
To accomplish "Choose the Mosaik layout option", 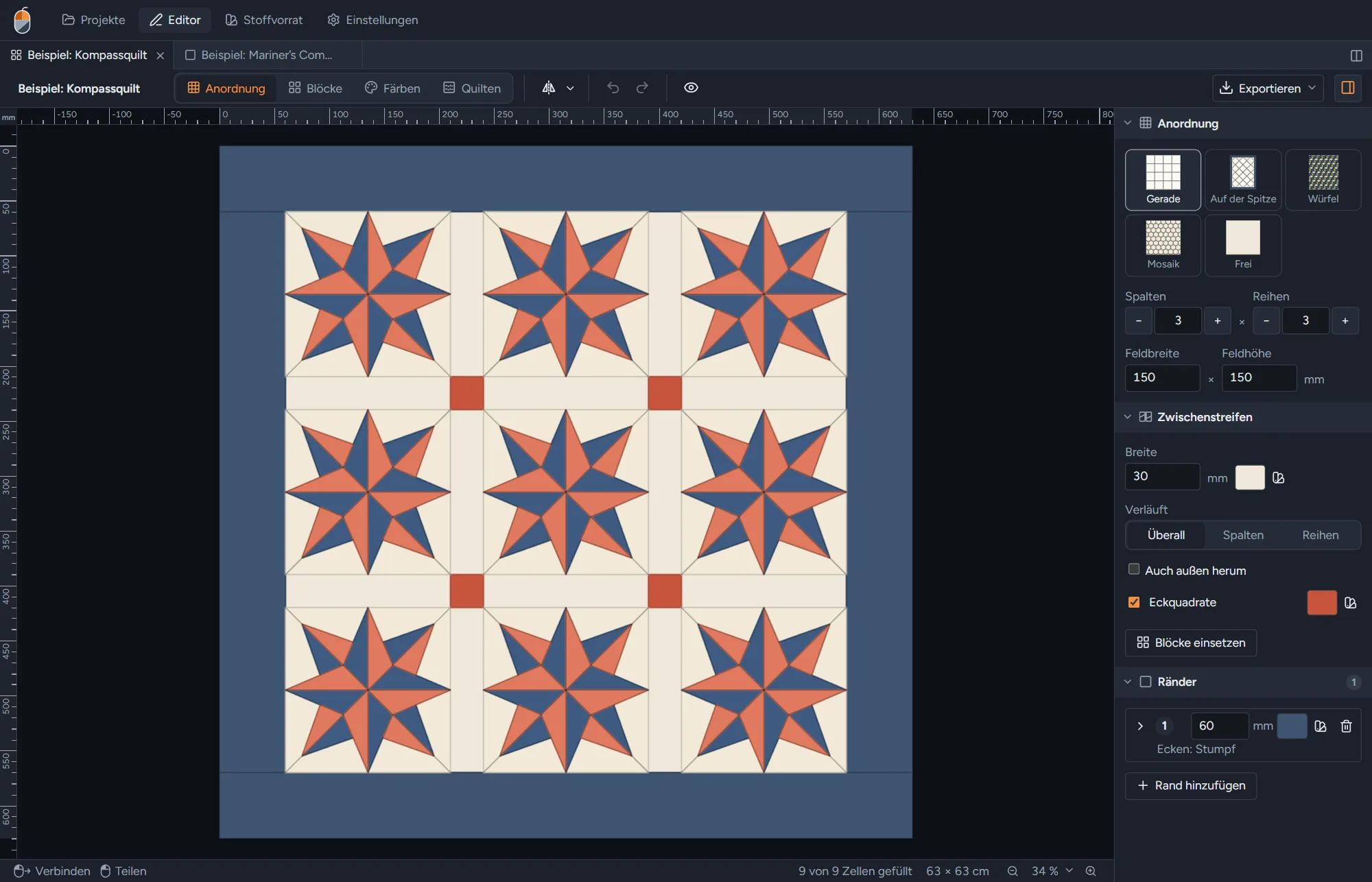I will click(1163, 246).
